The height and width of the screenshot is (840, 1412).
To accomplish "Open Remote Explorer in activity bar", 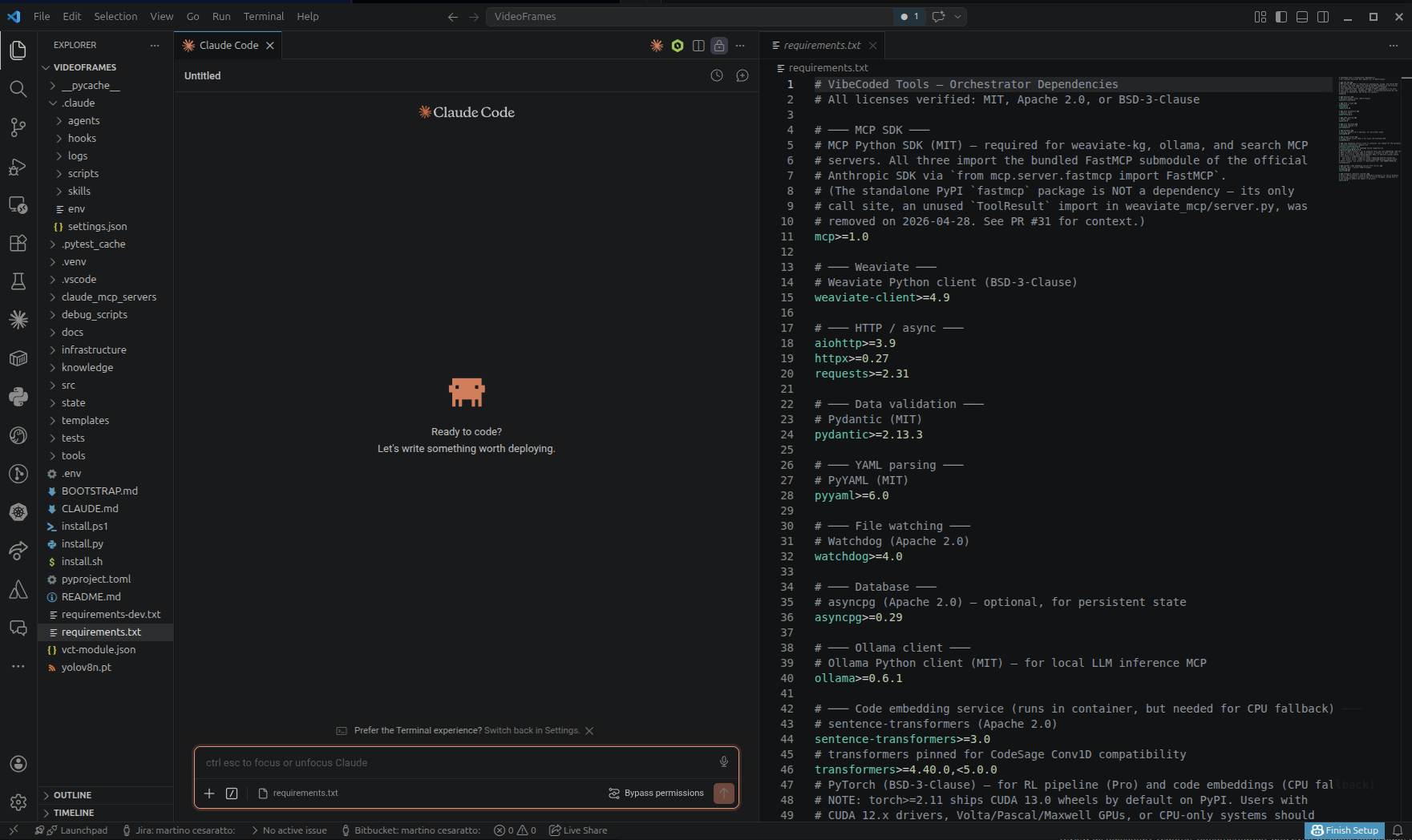I will tap(18, 204).
